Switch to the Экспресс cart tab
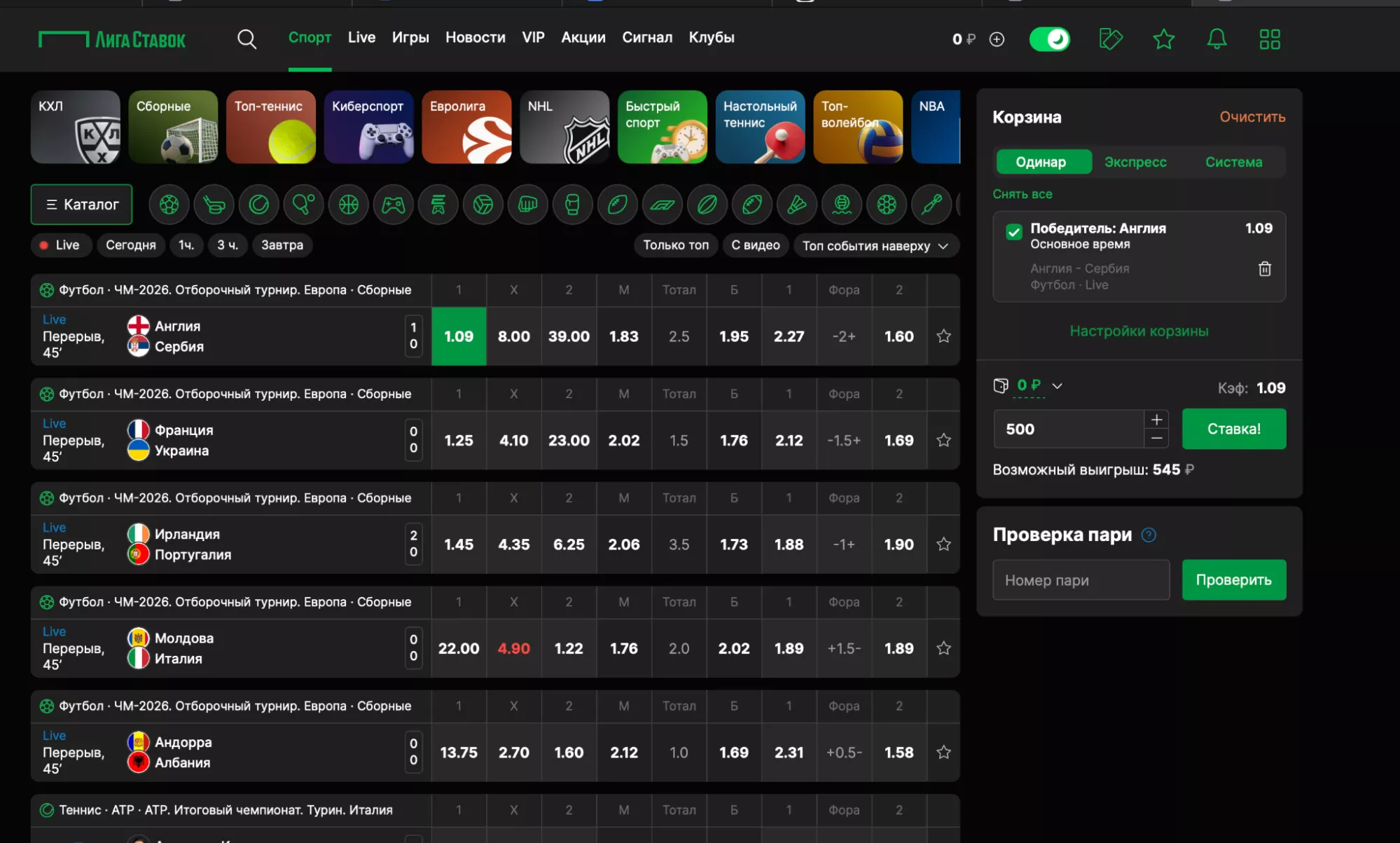 pyautogui.click(x=1135, y=162)
